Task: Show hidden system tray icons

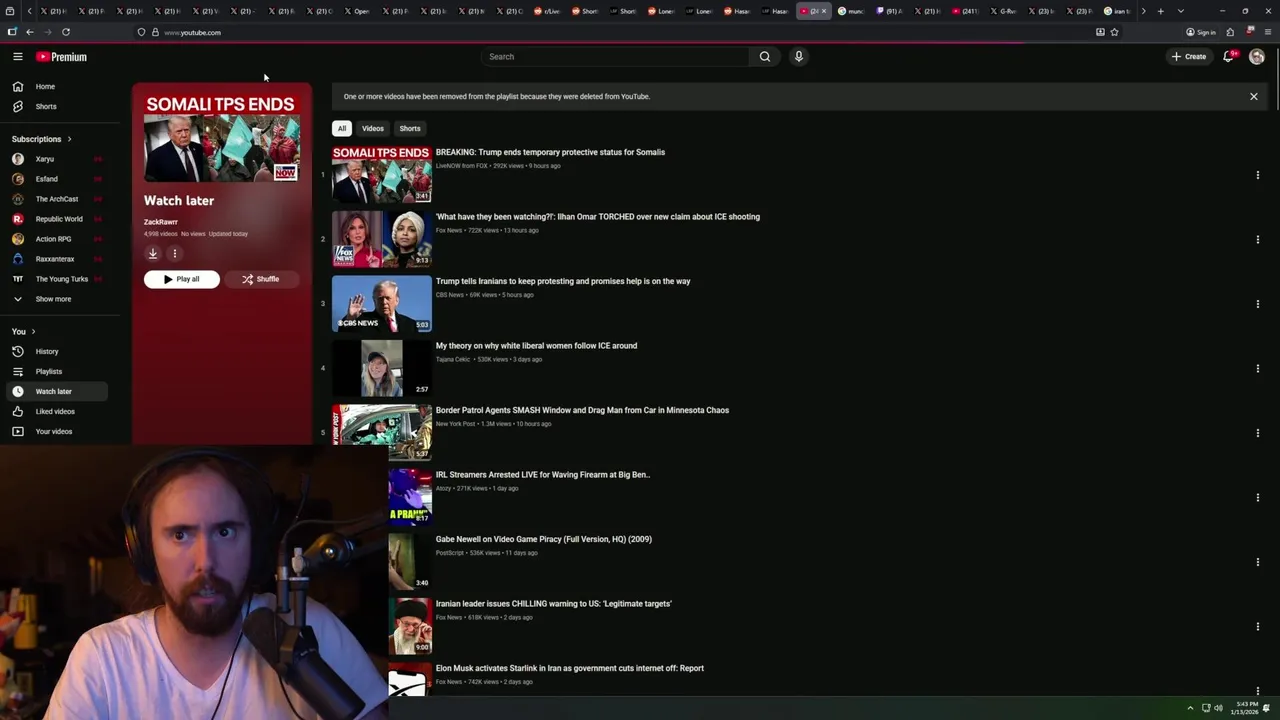Action: tap(1190, 708)
